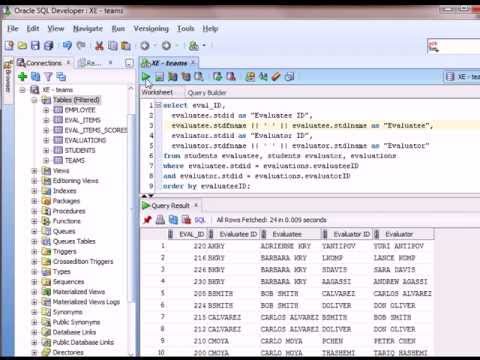Viewport: 480px width, 360px height.
Task: Click the EVAL_ID column header
Action: coord(187,234)
